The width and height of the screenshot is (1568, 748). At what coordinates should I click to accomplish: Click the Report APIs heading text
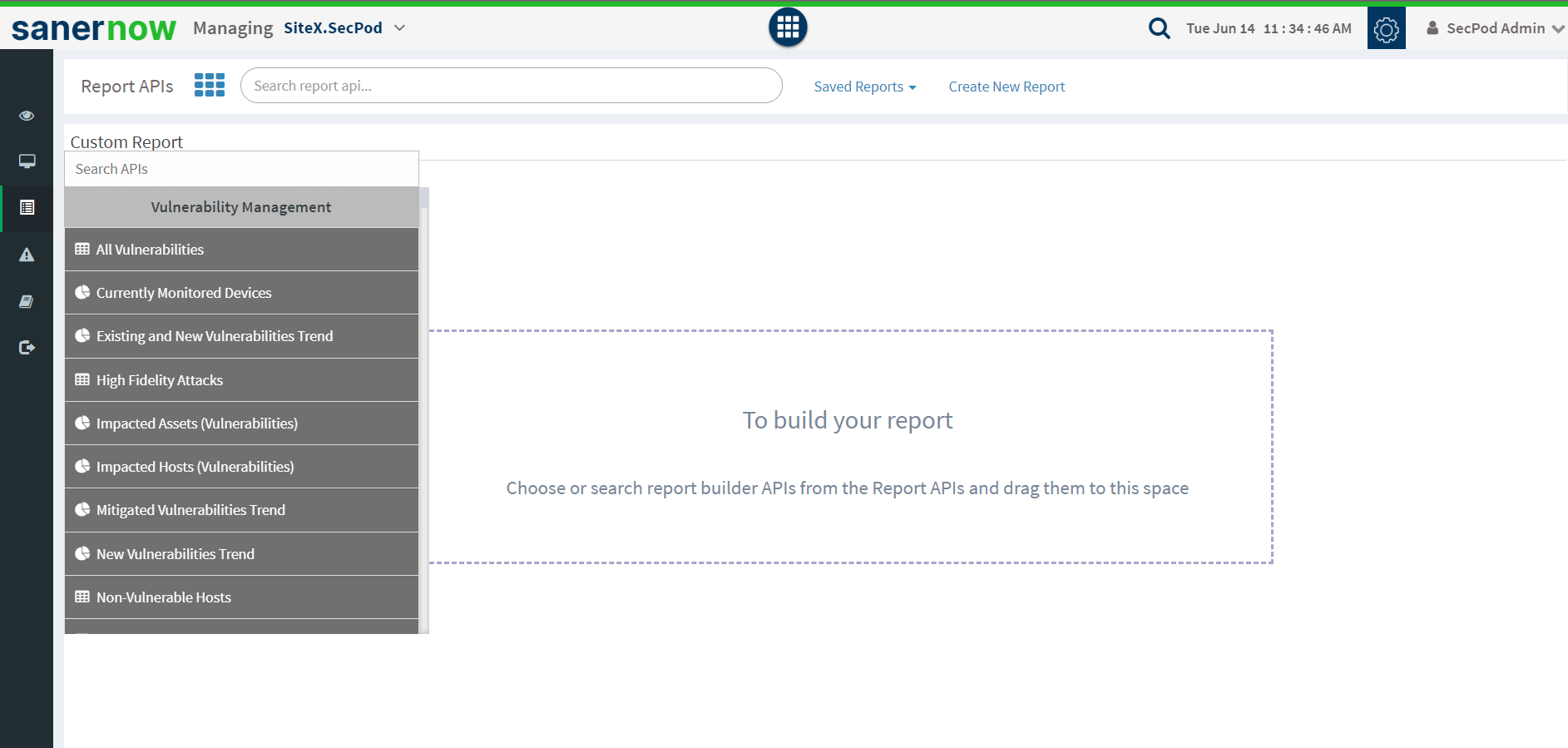click(127, 87)
